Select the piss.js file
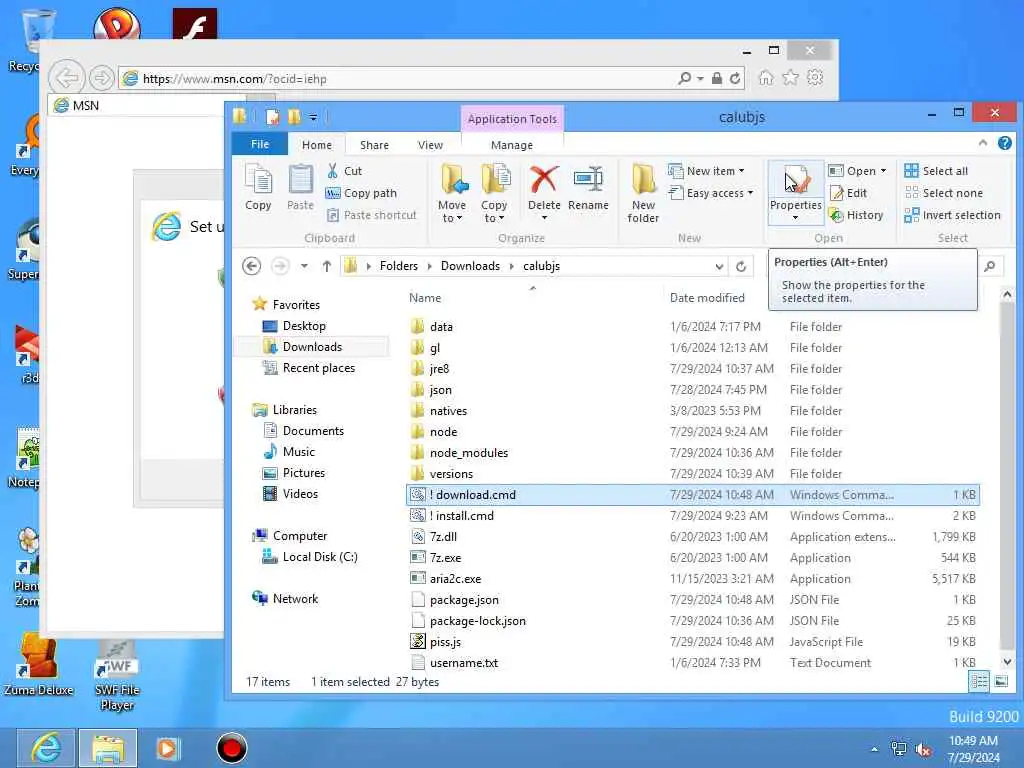 (445, 642)
